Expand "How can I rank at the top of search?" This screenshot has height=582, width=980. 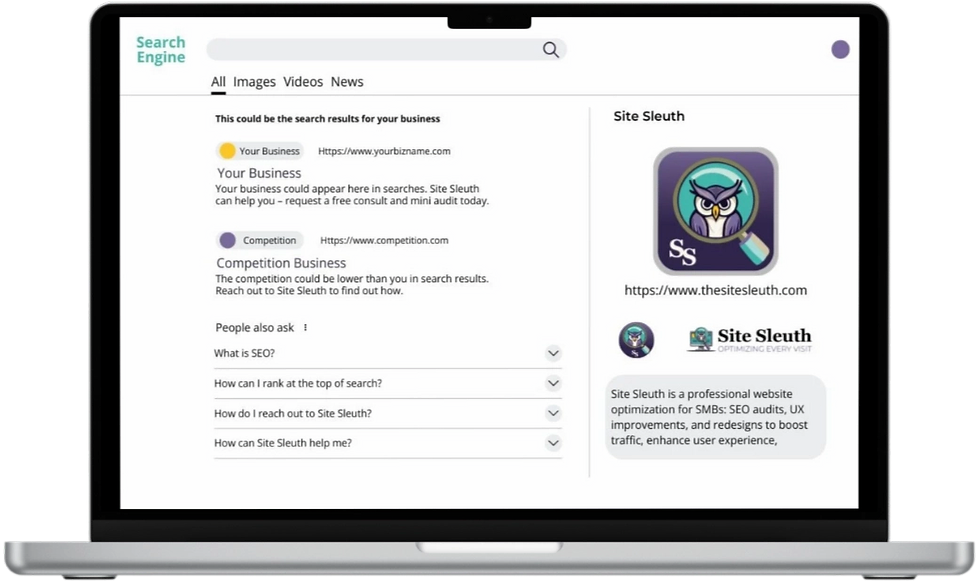point(553,383)
